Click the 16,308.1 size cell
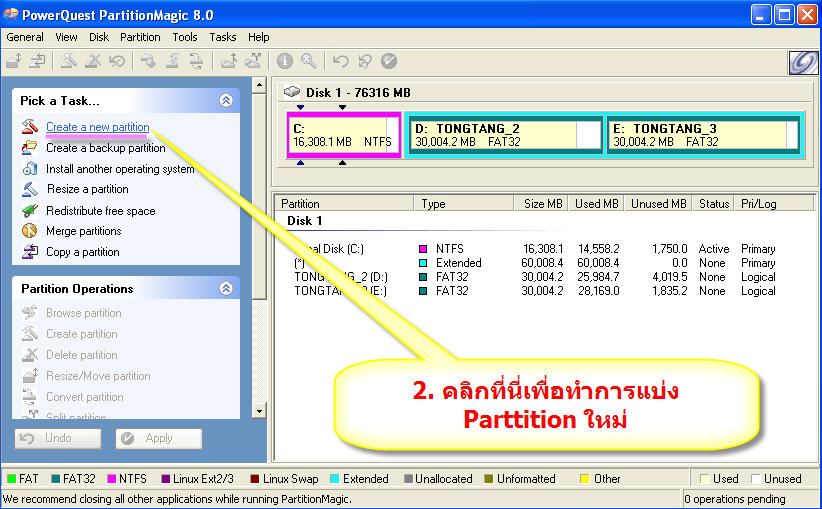 [543, 248]
